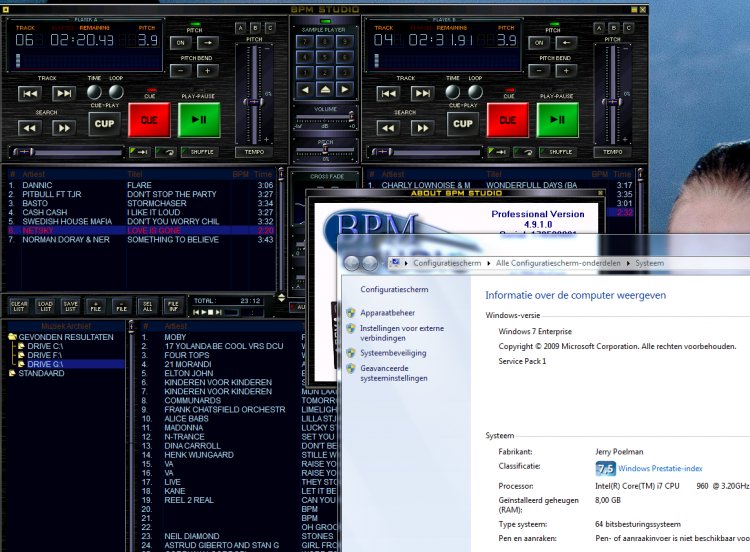Pitch bend plus on Player B
The height and width of the screenshot is (552, 750).
(x=566, y=71)
